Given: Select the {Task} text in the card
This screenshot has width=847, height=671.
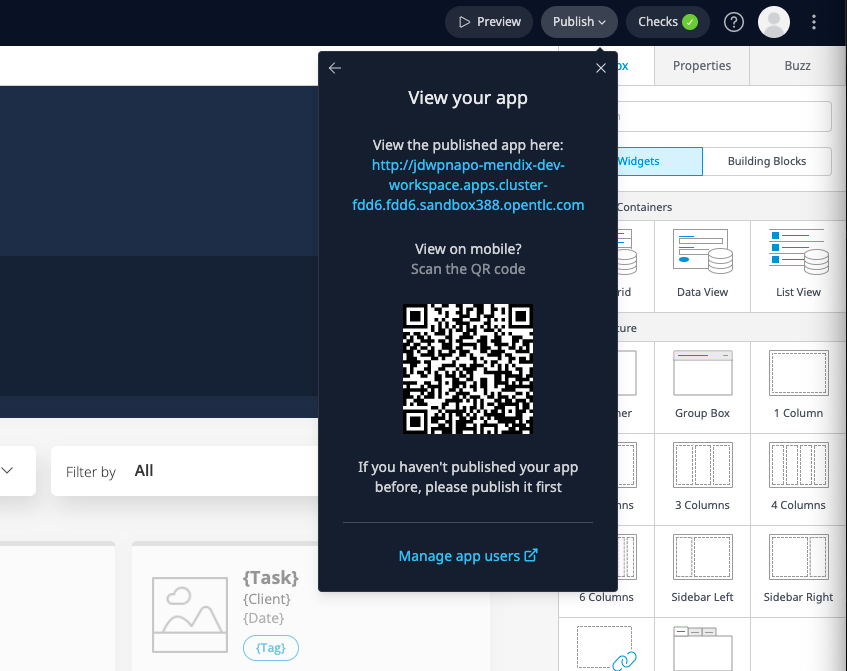Looking at the screenshot, I should point(271,578).
